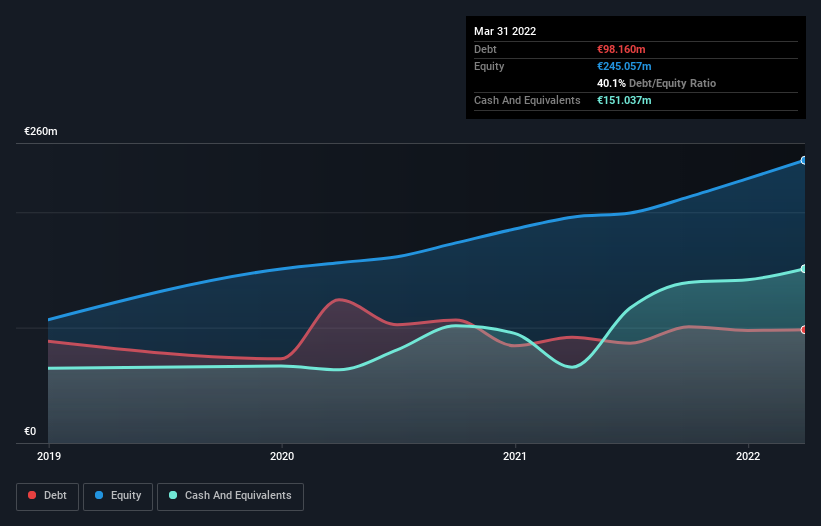The width and height of the screenshot is (821, 526).
Task: Click the €260m y-axis label
Action: tap(41, 131)
